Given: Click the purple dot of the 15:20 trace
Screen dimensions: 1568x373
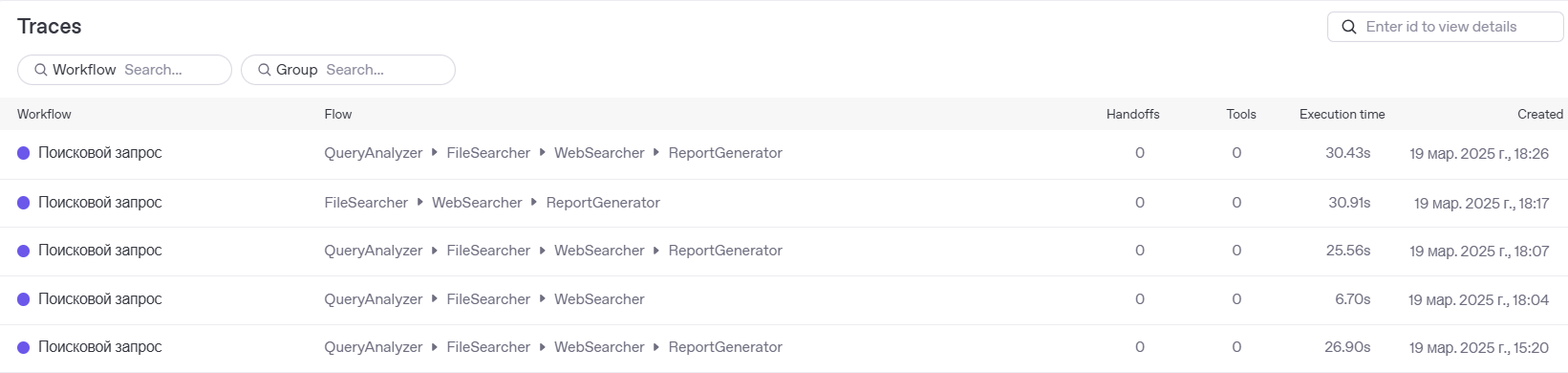Looking at the screenshot, I should [x=24, y=347].
